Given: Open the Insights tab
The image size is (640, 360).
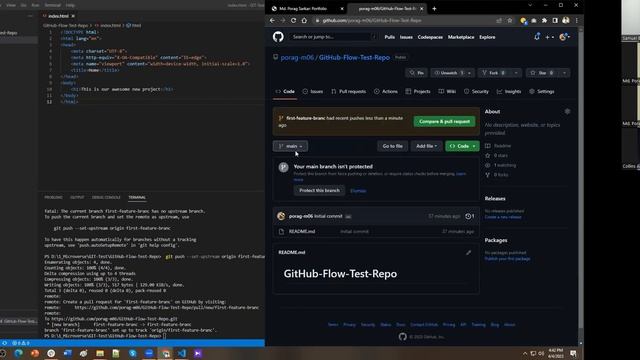Looking at the screenshot, I should 509,91.
